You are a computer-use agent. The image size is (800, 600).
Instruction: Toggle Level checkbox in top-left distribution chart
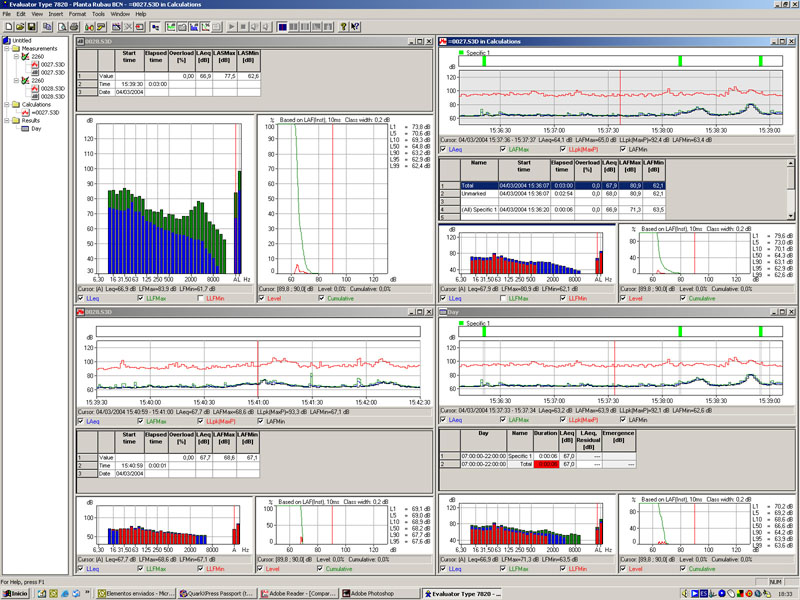262,298
